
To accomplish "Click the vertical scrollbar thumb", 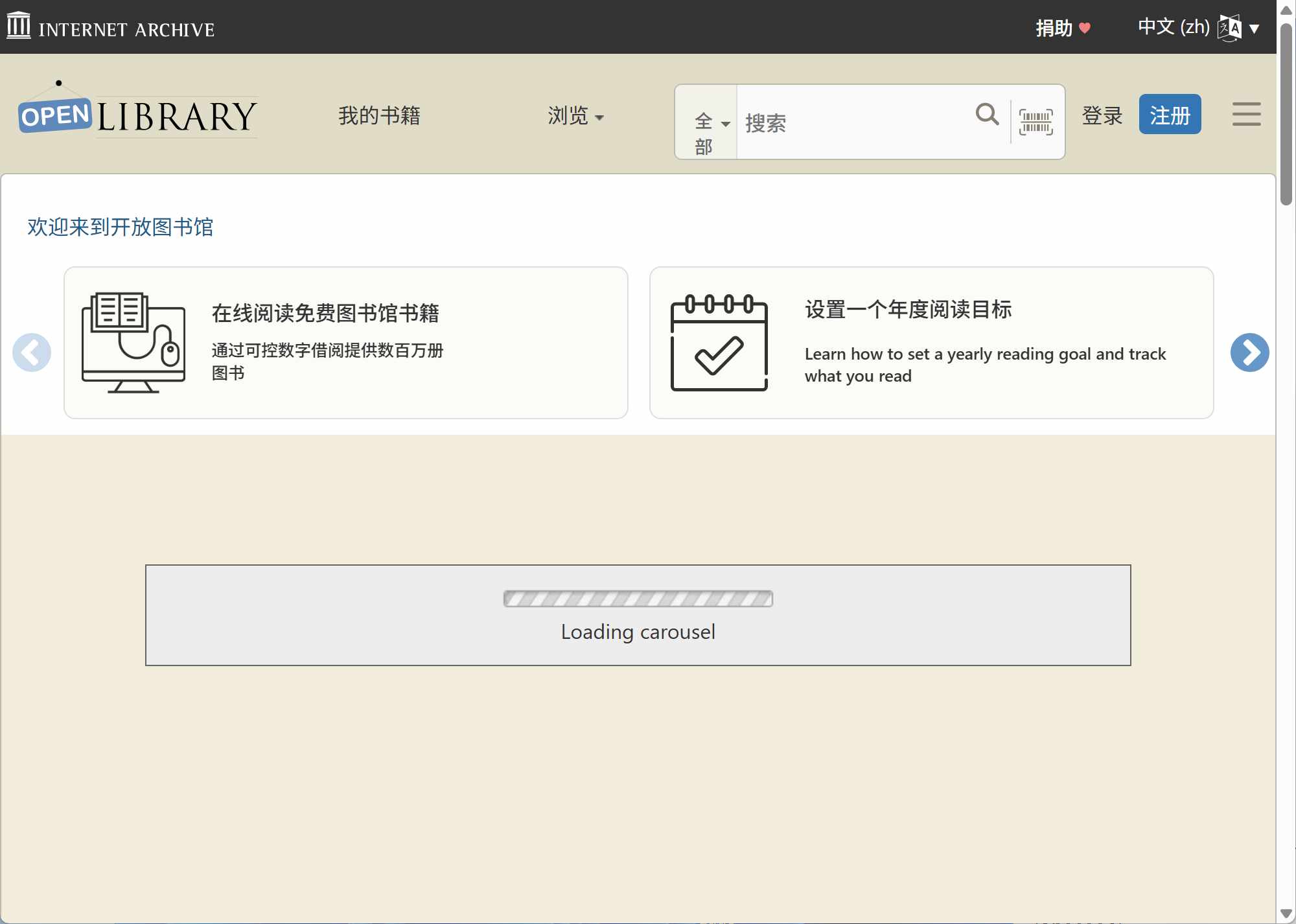I will click(1286, 113).
